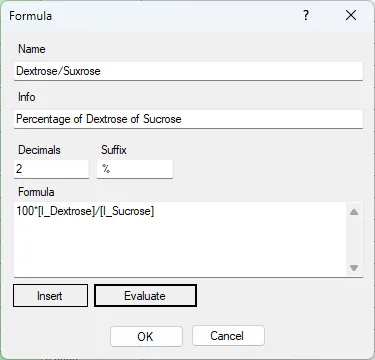Image resolution: width=375 pixels, height=360 pixels.
Task: Dismiss the dialog with Cancel
Action: [228, 336]
